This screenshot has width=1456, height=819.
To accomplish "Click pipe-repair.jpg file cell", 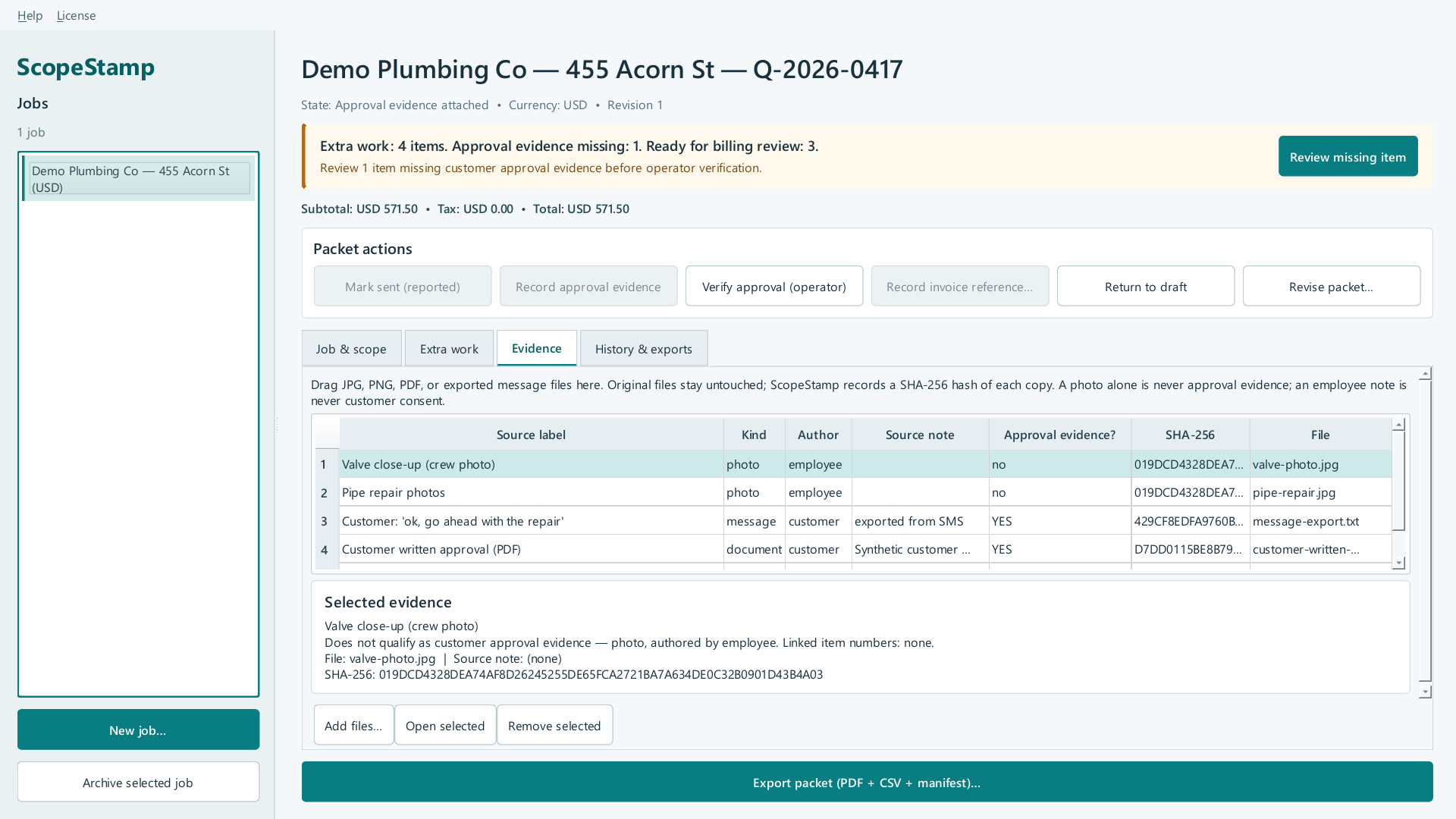I will (x=1320, y=492).
